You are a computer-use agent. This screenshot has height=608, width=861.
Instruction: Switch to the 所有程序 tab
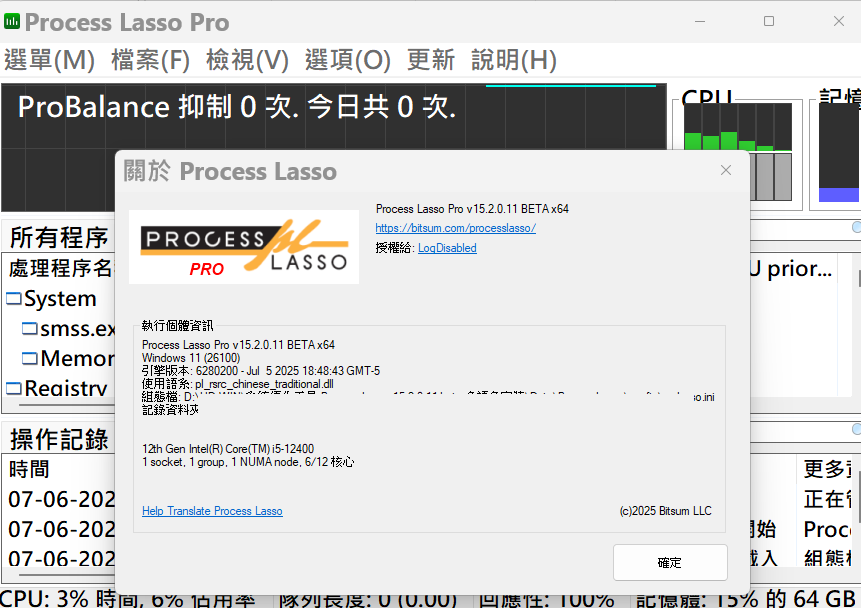(x=59, y=237)
